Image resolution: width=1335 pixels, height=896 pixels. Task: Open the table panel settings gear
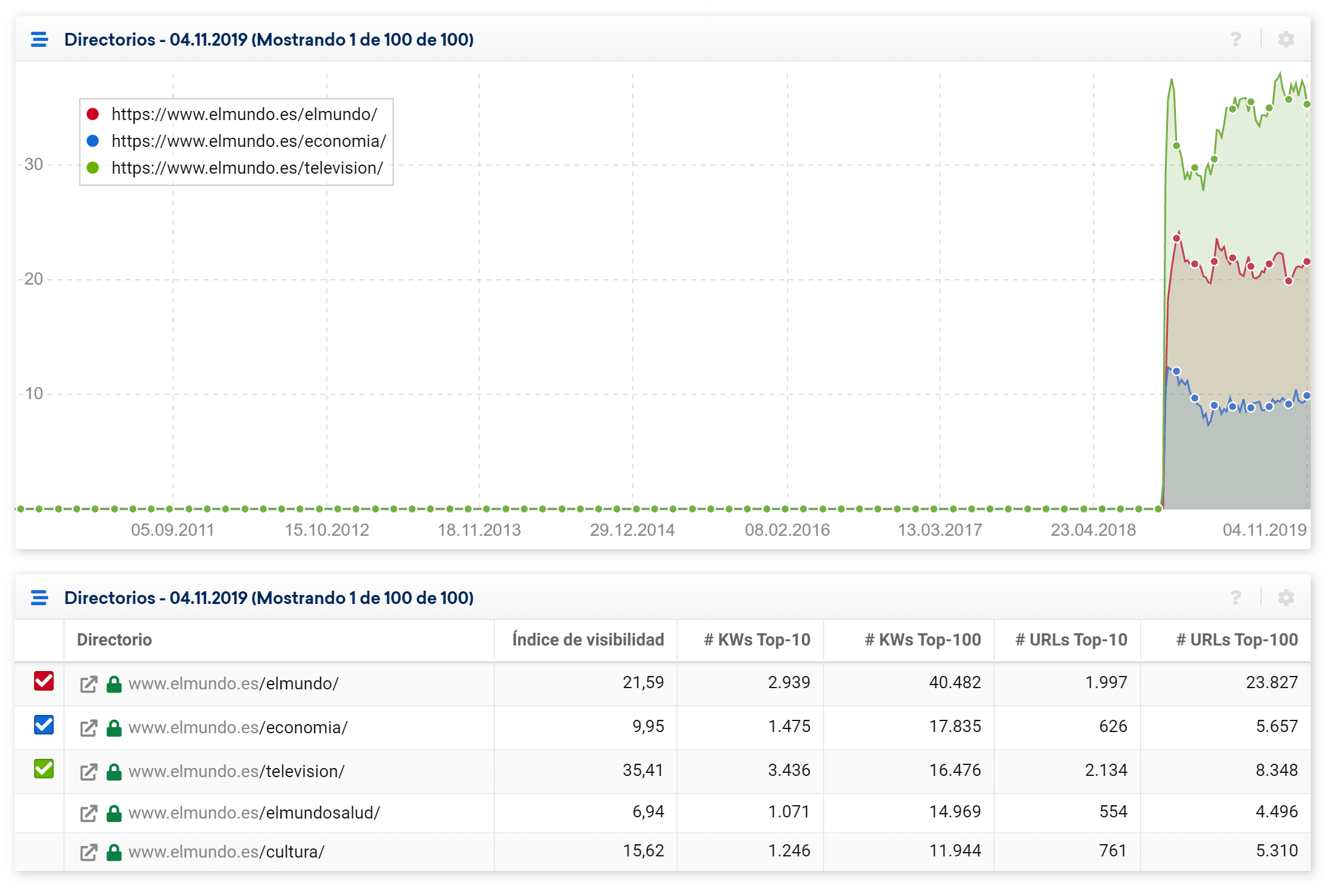tap(1286, 598)
